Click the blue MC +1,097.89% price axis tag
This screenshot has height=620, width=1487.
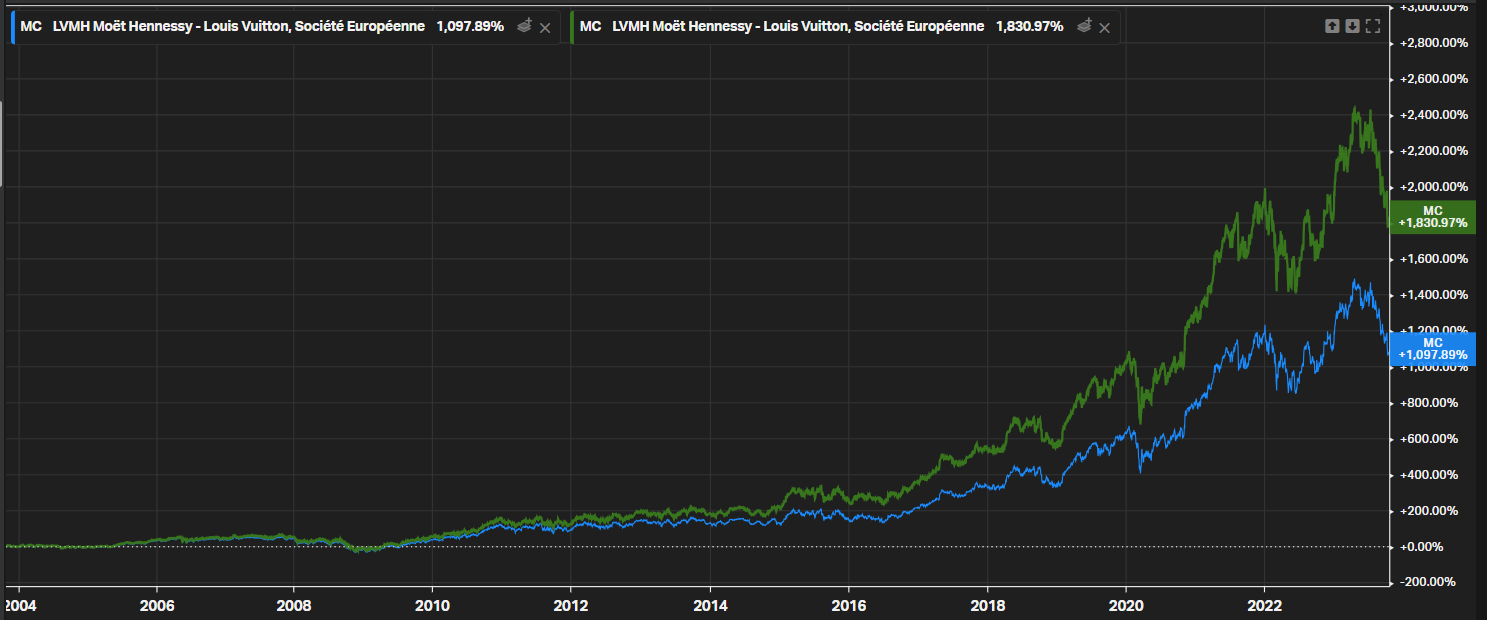click(x=1433, y=348)
